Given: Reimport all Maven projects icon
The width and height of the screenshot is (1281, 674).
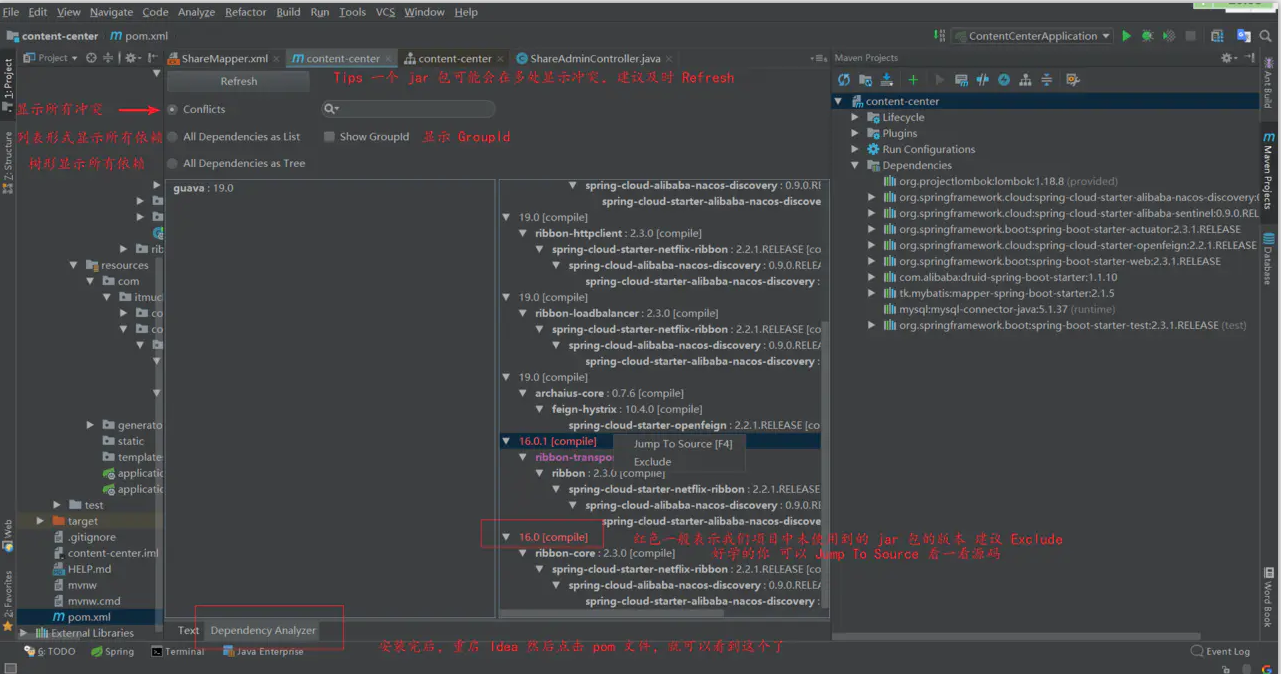Looking at the screenshot, I should (x=844, y=80).
